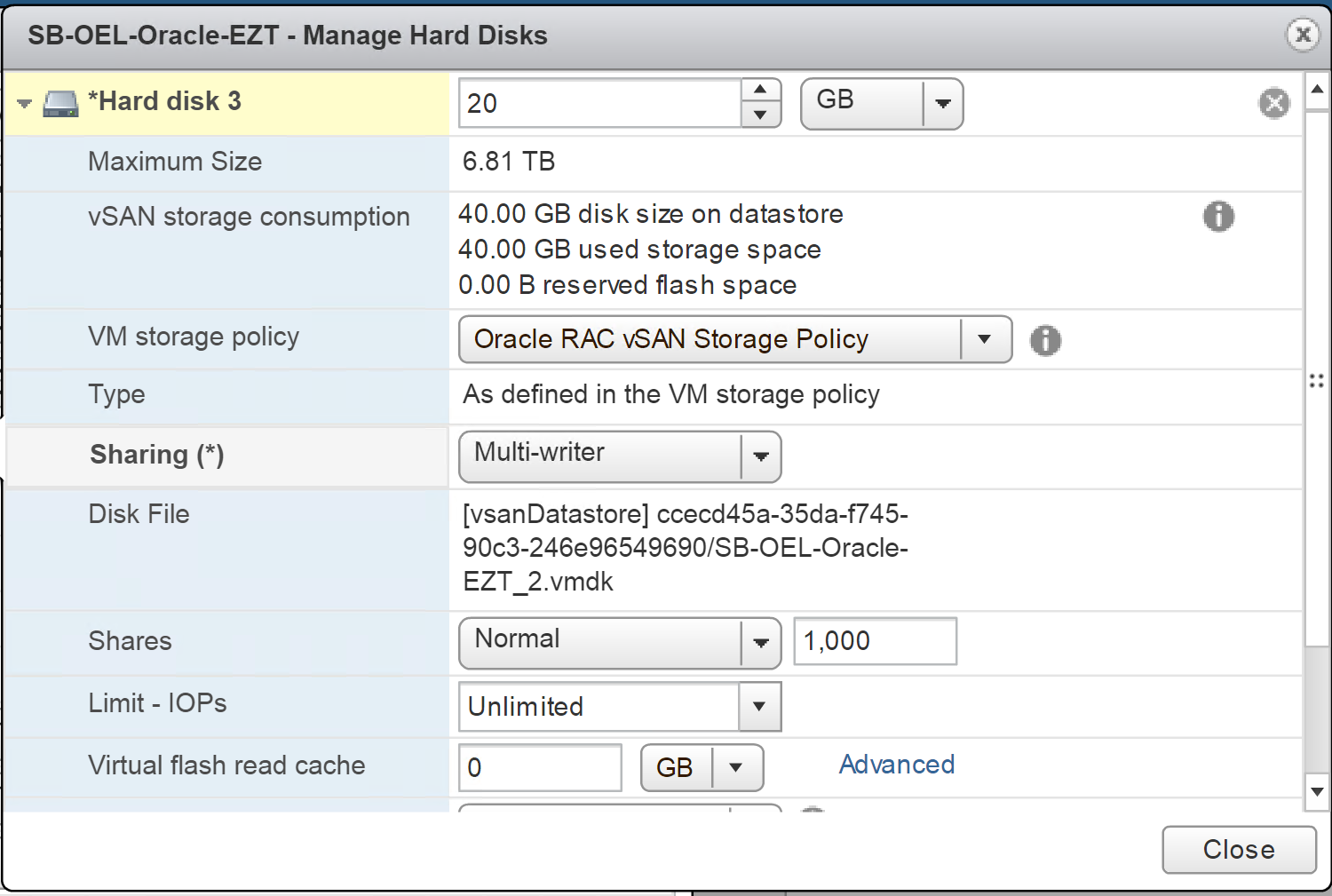
Task: Click the Advanced link
Action: pos(897,765)
